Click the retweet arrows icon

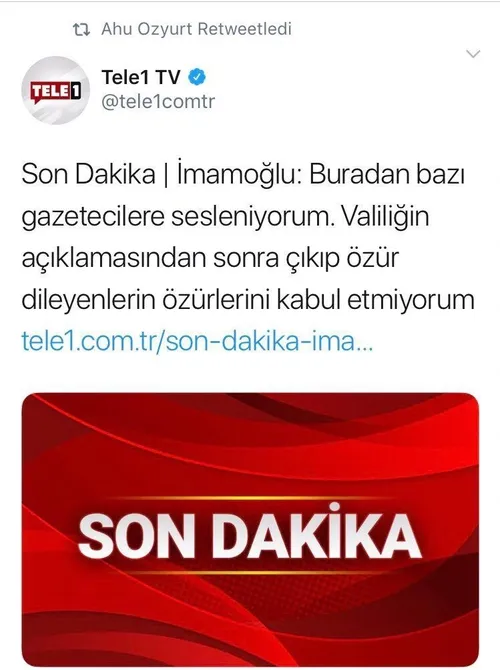coord(81,29)
